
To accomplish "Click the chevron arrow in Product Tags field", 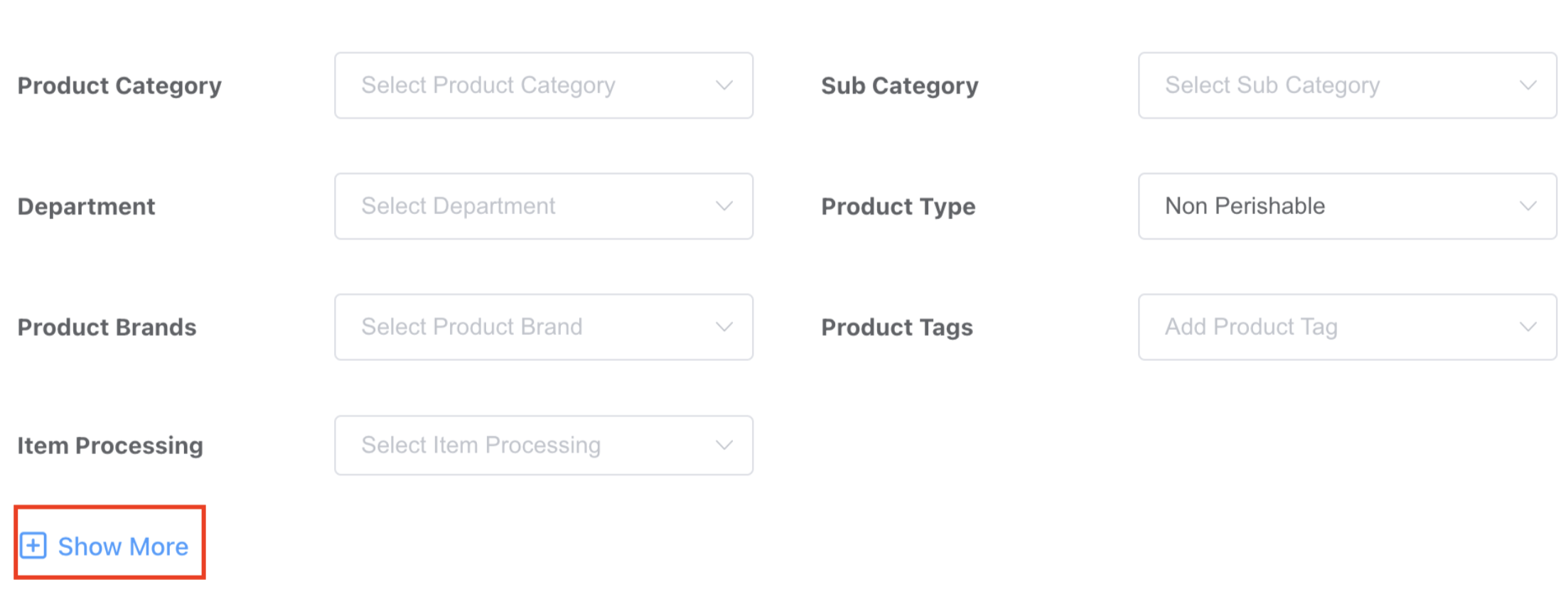I will point(1528,327).
